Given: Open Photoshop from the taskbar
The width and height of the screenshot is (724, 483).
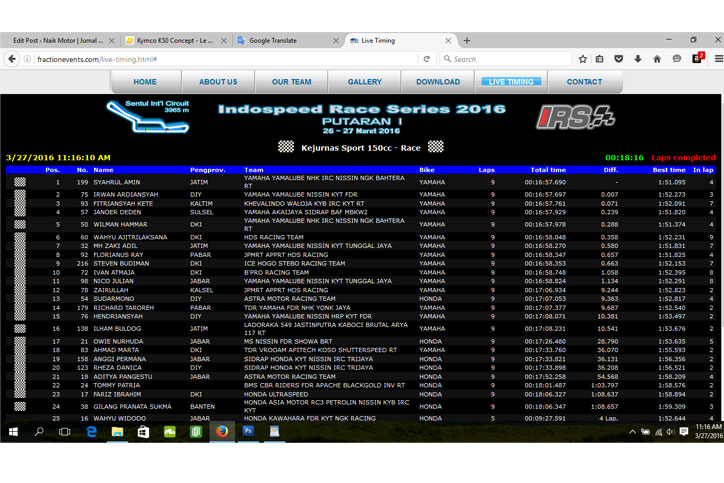Looking at the screenshot, I should click(248, 432).
